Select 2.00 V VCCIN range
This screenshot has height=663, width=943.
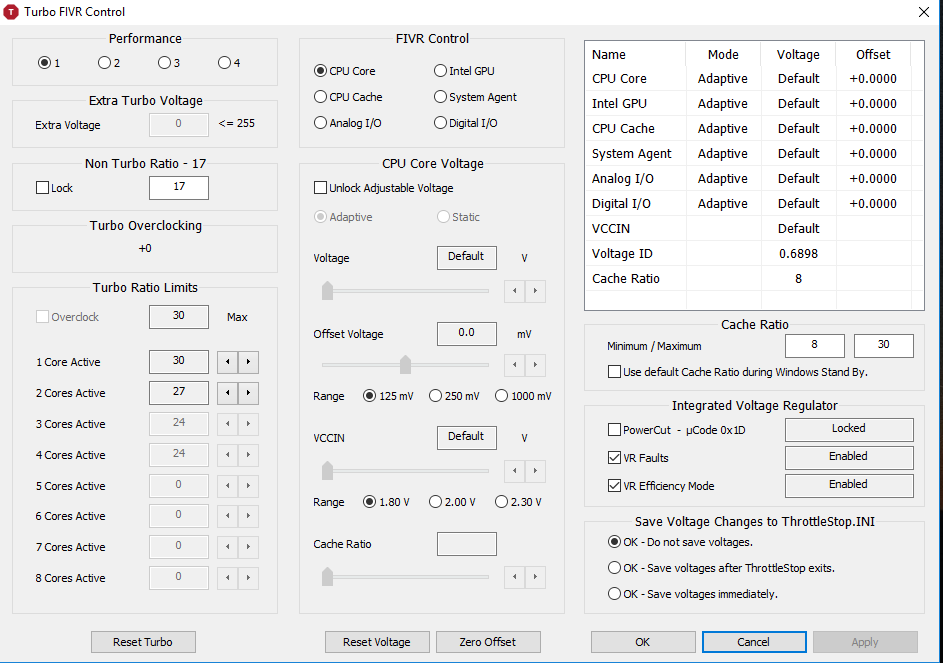coord(436,502)
